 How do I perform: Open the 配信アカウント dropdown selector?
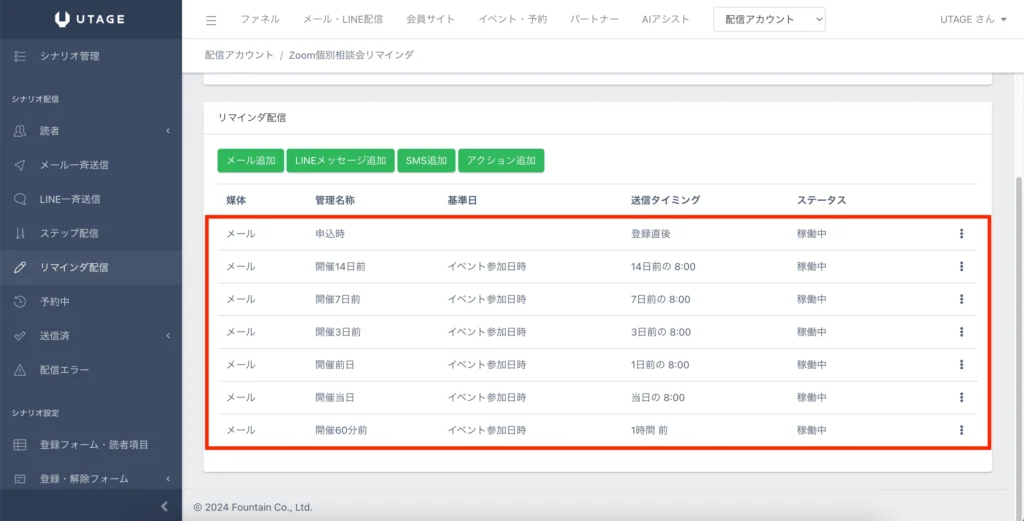(x=769, y=20)
